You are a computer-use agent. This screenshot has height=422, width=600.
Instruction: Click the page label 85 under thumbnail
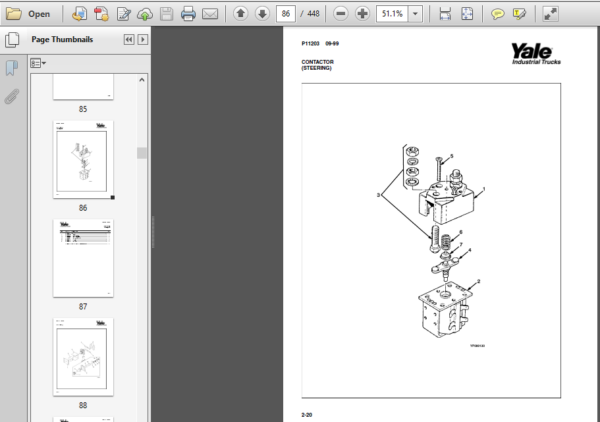[x=83, y=109]
